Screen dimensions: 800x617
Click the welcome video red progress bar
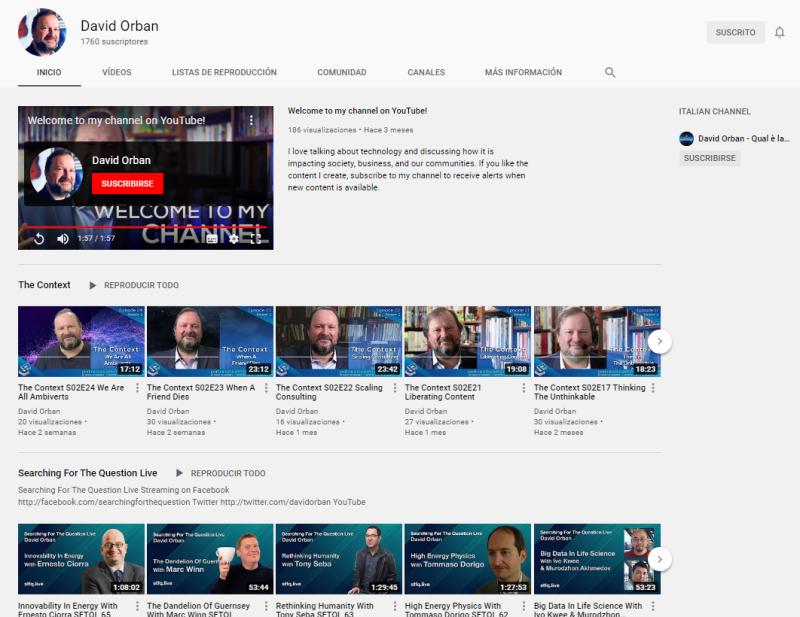tap(145, 227)
